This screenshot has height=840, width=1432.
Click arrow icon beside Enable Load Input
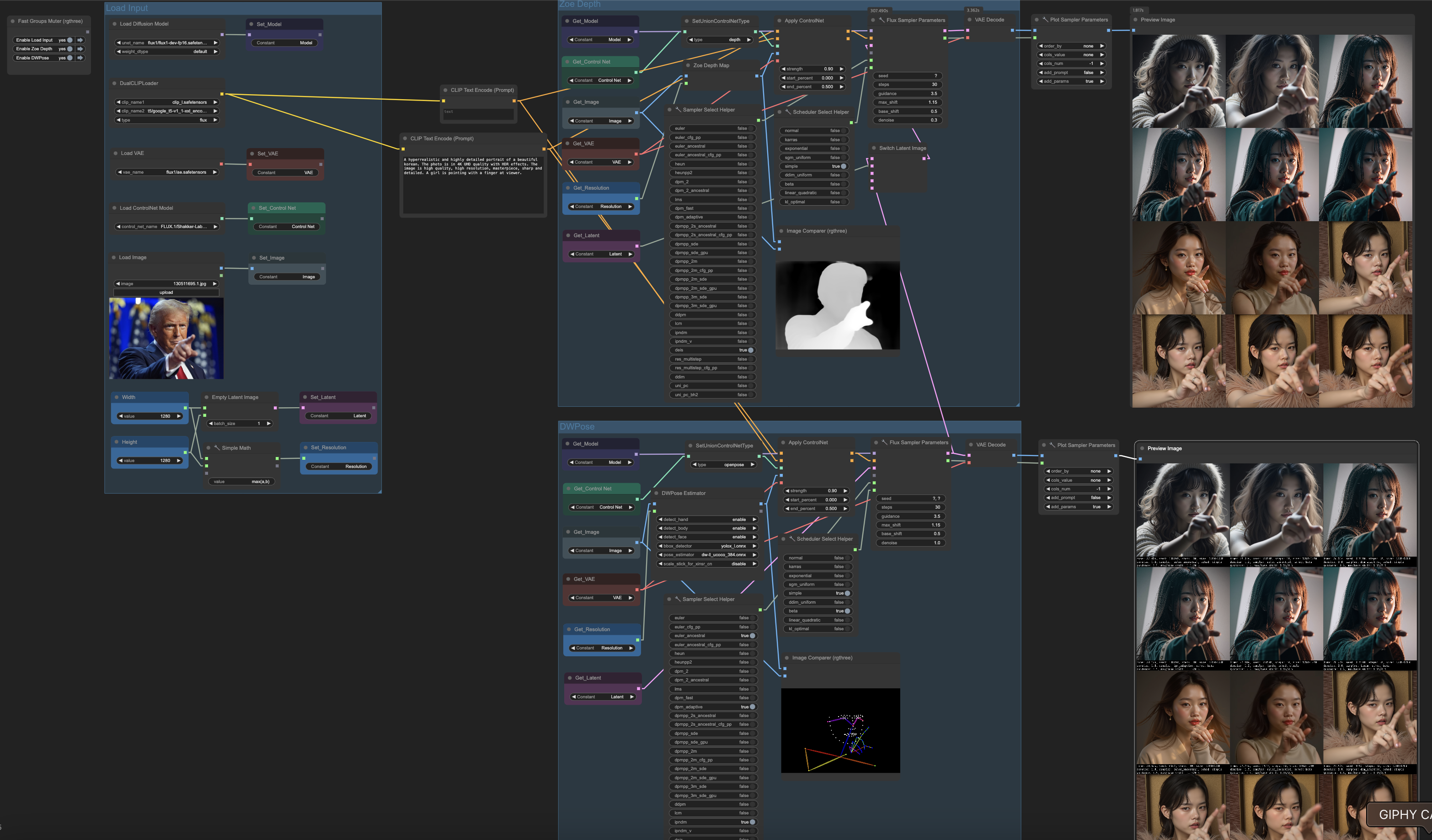tap(80, 40)
